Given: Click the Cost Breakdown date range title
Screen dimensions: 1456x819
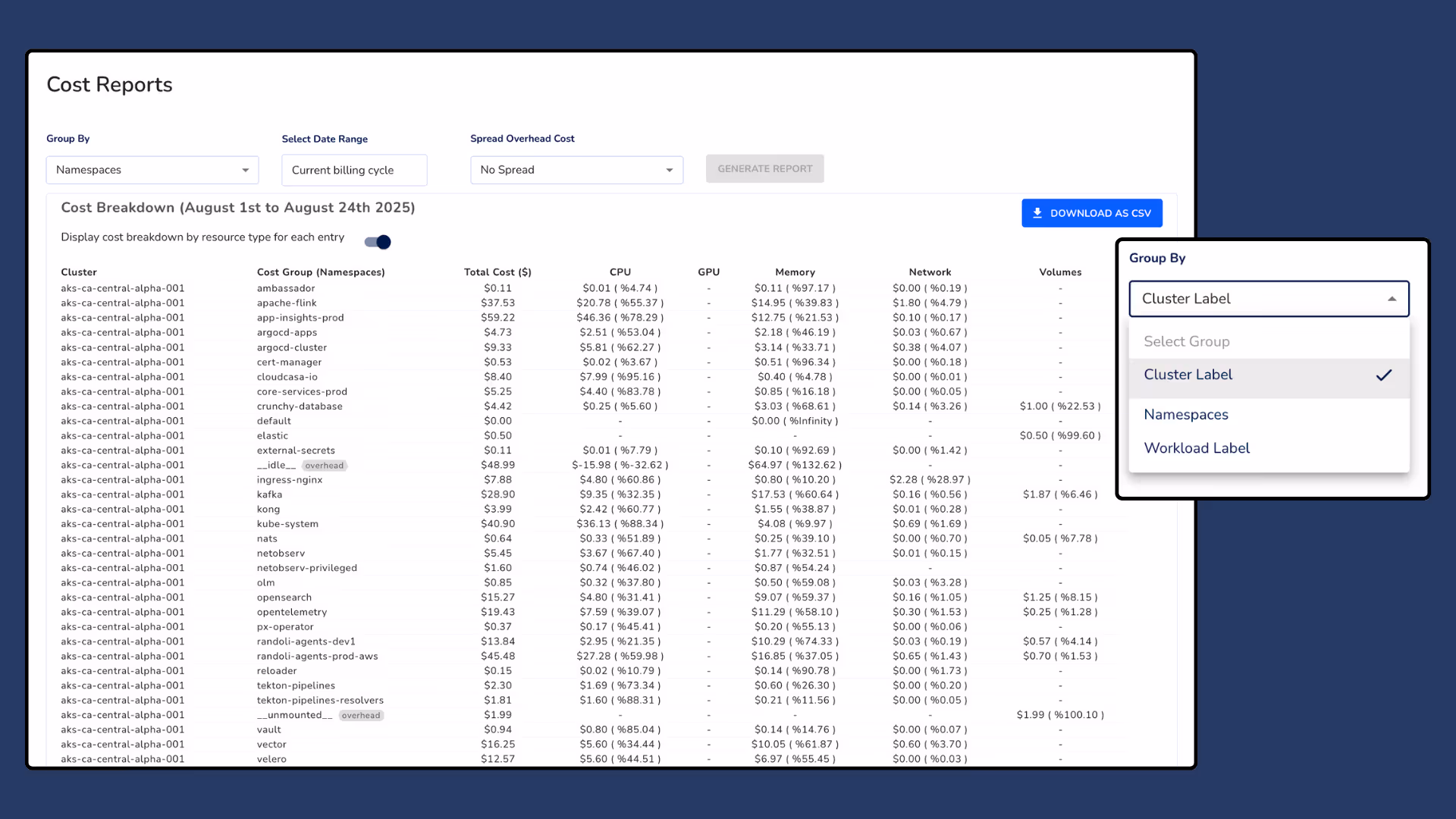Looking at the screenshot, I should [x=238, y=208].
